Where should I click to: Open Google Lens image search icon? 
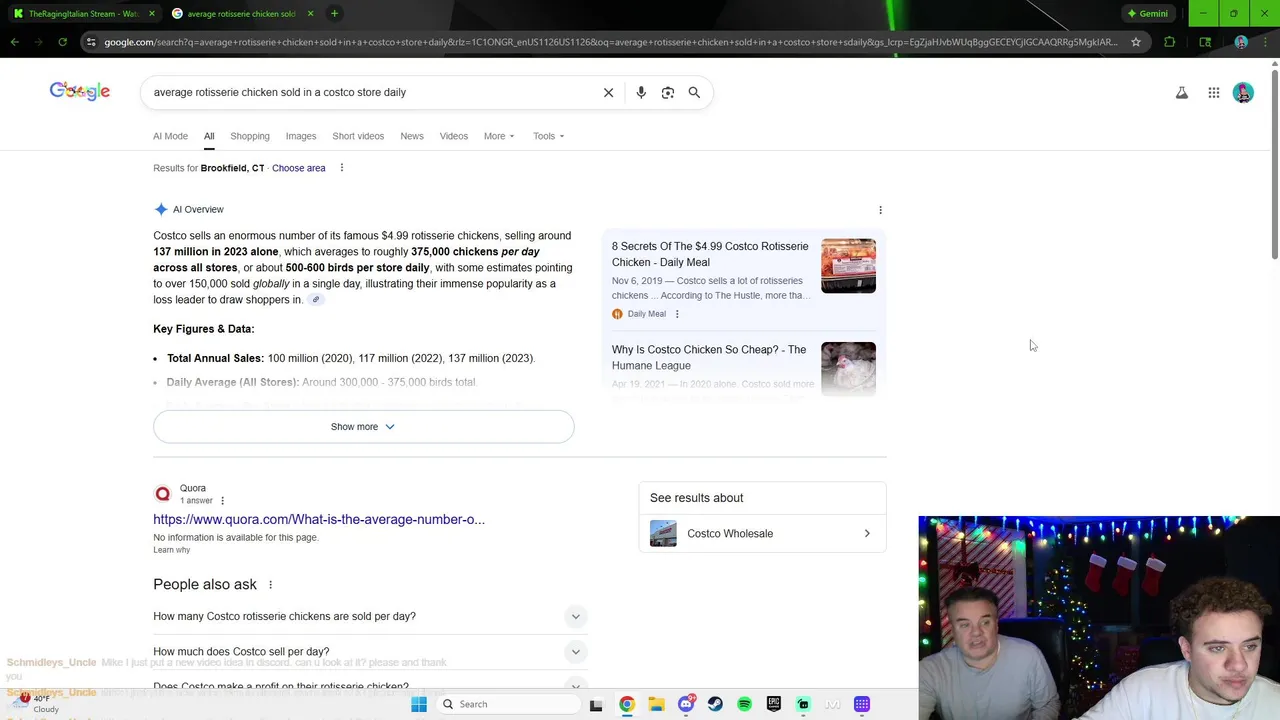click(668, 92)
